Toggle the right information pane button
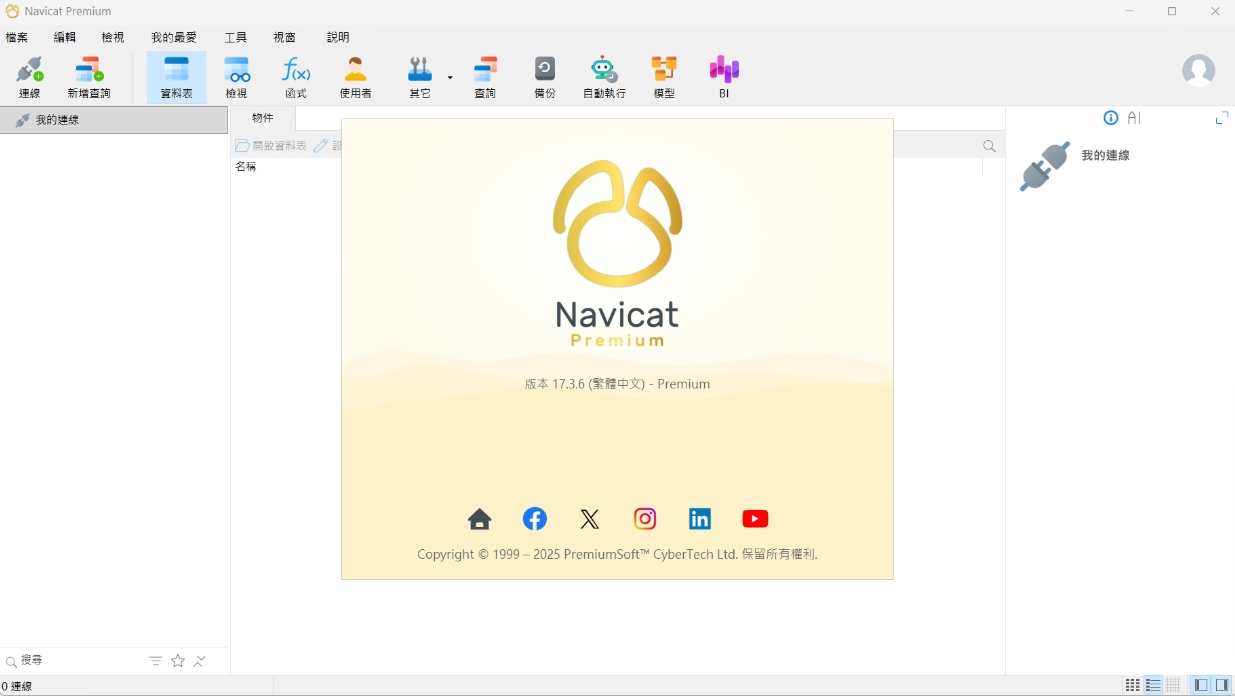This screenshot has width=1235, height=696. tap(1222, 686)
